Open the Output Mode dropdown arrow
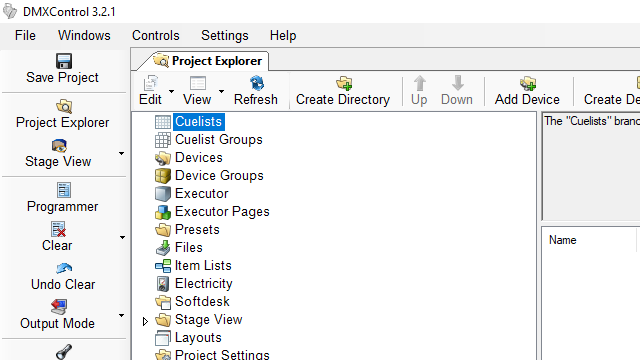Screen dimensions: 640x360 pos(121,316)
